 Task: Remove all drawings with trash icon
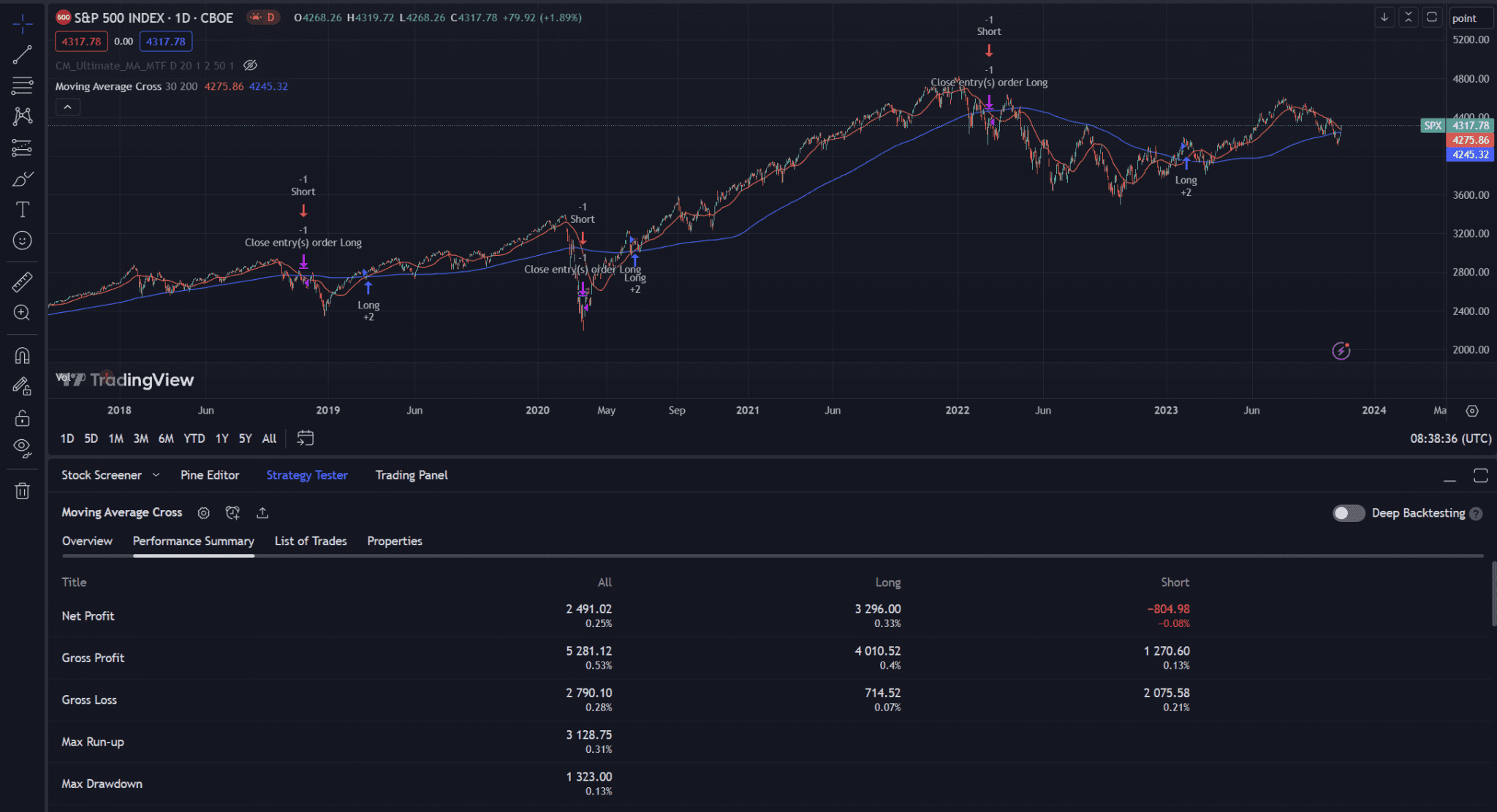coord(22,490)
